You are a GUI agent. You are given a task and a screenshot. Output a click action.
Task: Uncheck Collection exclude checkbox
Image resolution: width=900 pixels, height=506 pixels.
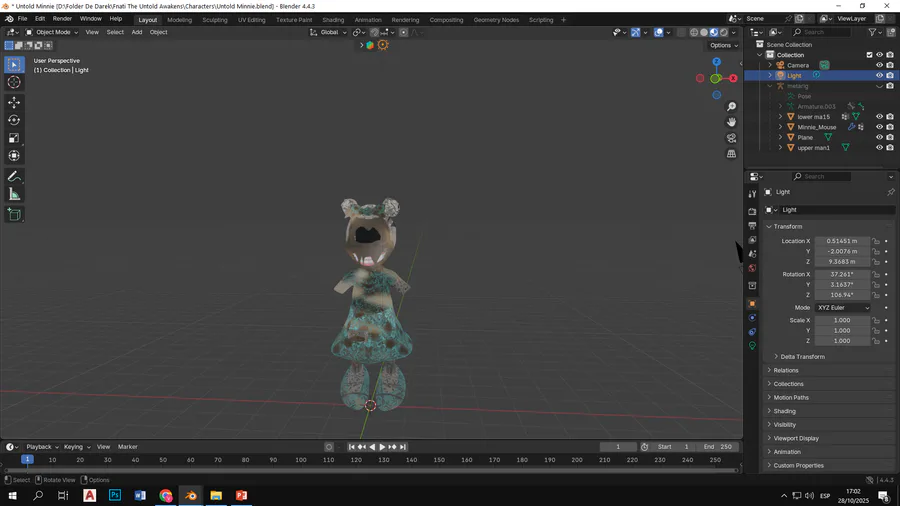[x=869, y=55]
